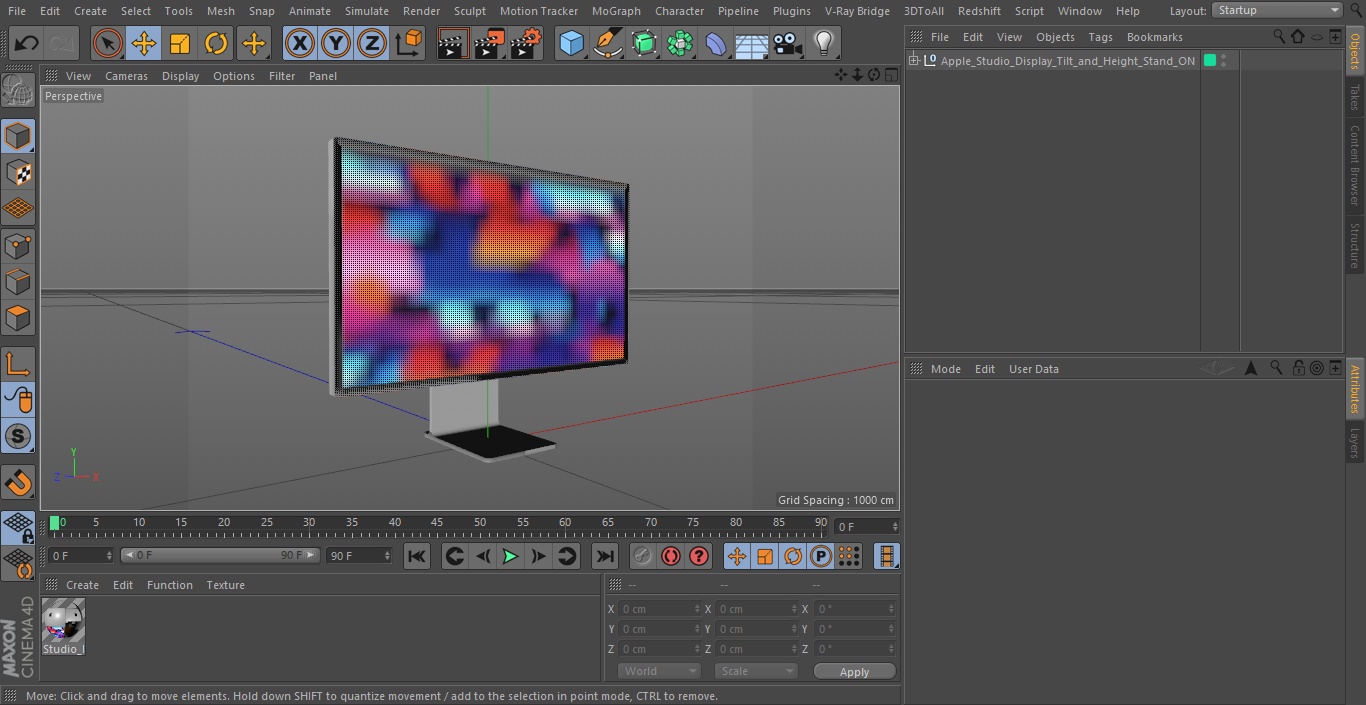Switch to Polygons mode

point(18,319)
